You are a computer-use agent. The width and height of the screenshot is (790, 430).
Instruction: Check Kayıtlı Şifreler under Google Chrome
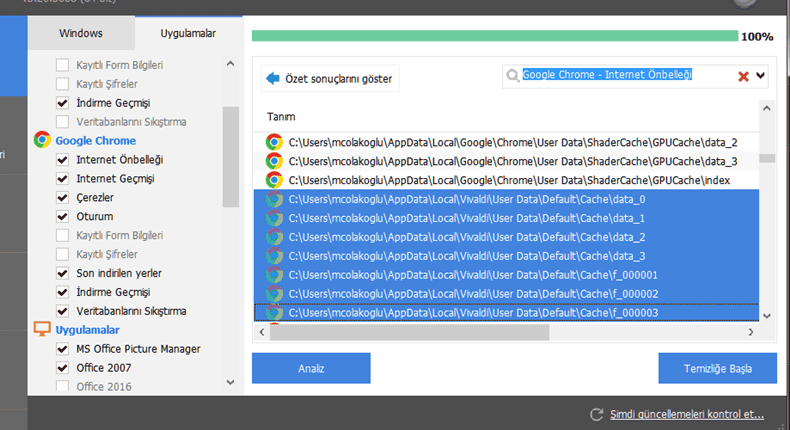pyautogui.click(x=62, y=254)
